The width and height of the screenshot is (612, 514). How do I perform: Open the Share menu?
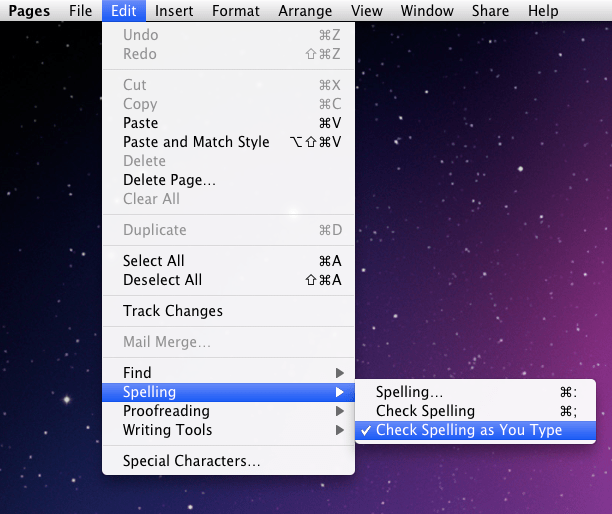coord(490,11)
